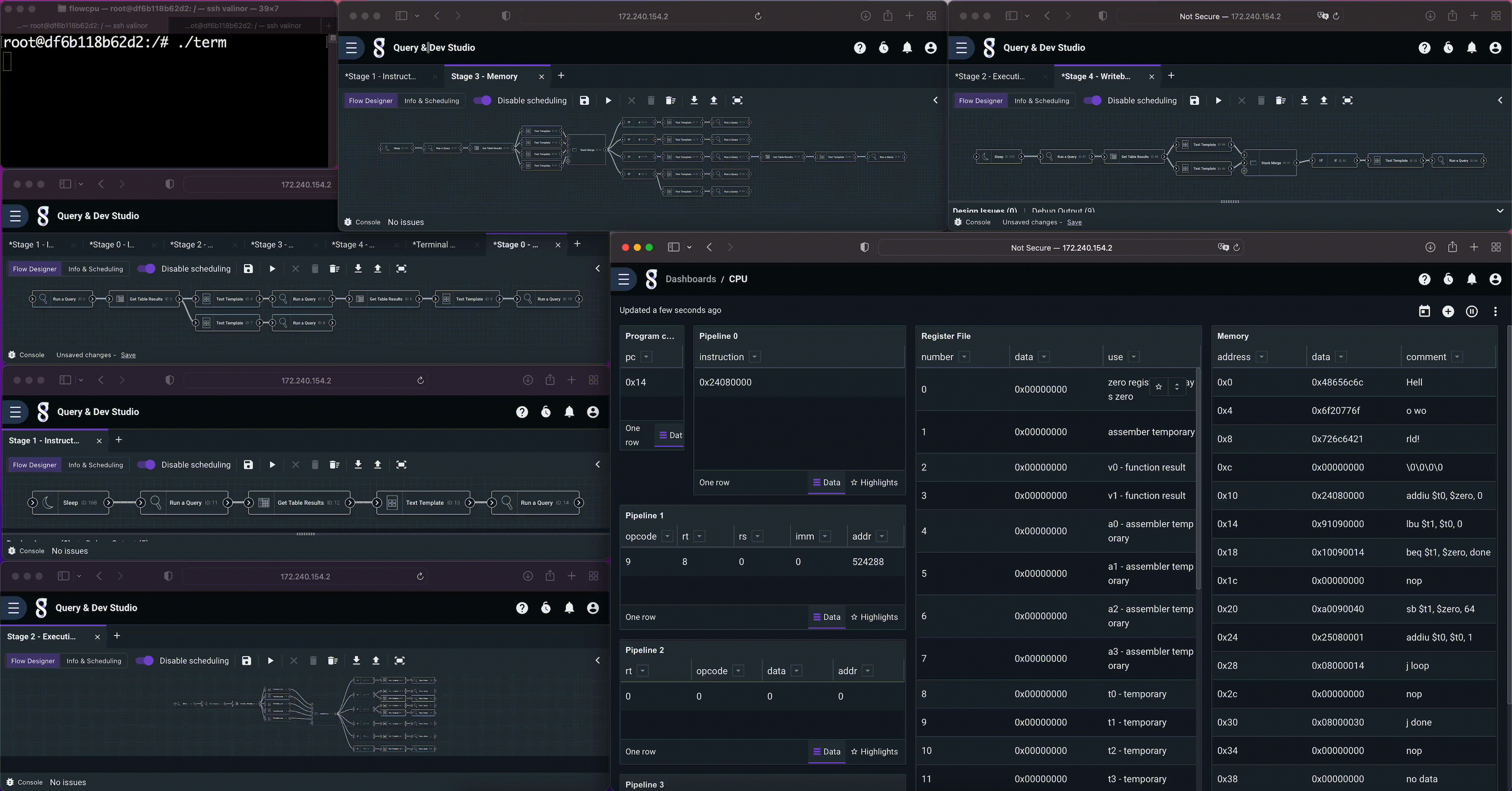Save the Stage 4 Writeback flow using disk icon
This screenshot has width=1512, height=791.
(x=1195, y=100)
